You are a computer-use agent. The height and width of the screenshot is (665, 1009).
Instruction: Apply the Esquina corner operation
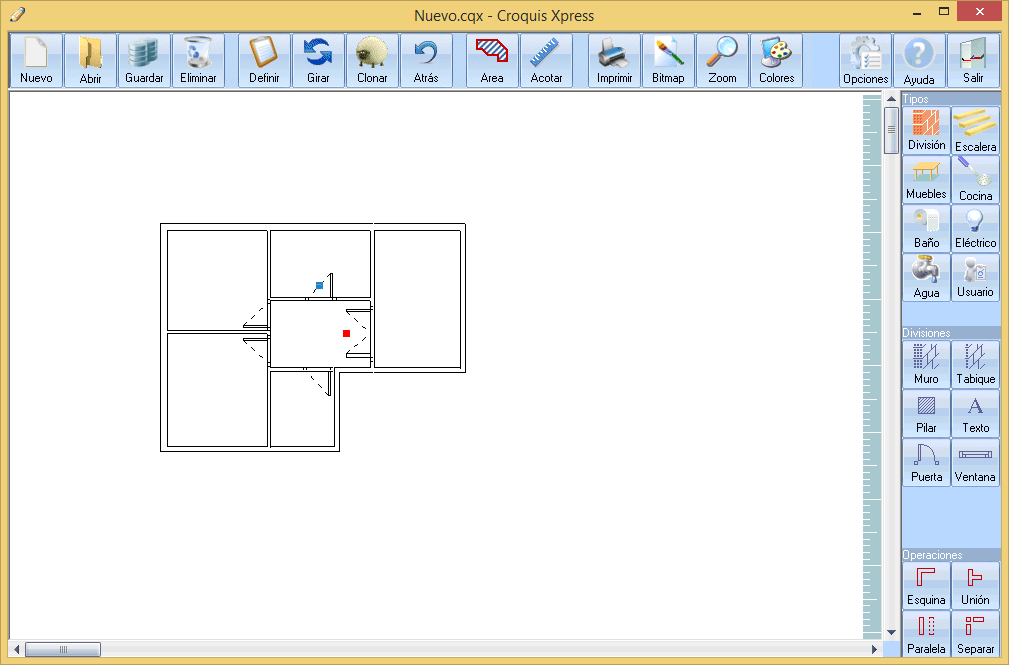(926, 585)
